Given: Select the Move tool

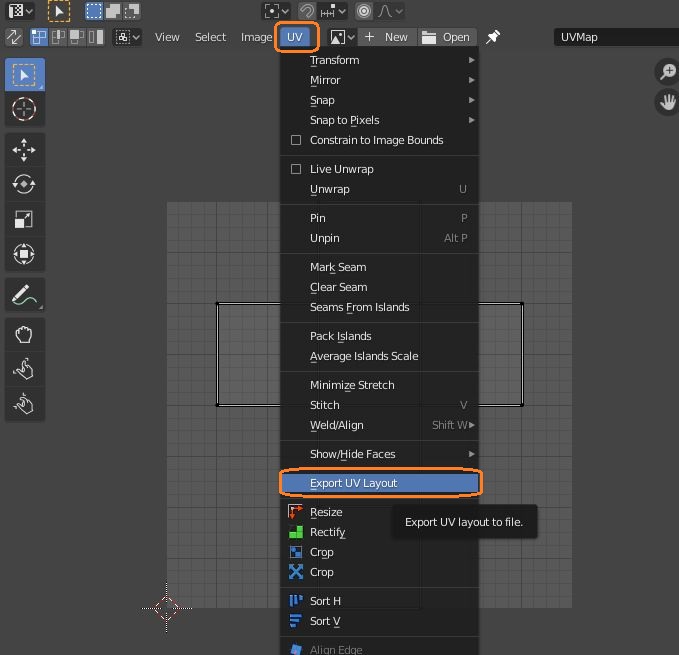Looking at the screenshot, I should pos(24,150).
